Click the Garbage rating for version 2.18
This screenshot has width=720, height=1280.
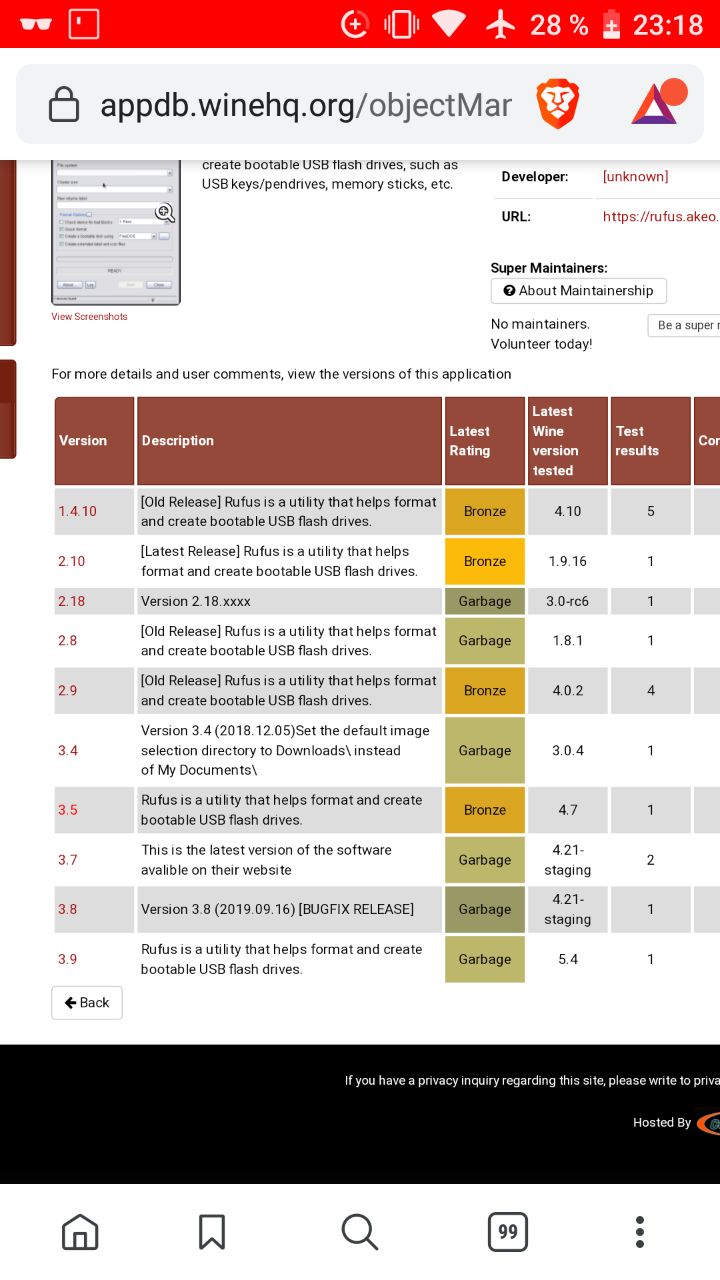(x=485, y=601)
